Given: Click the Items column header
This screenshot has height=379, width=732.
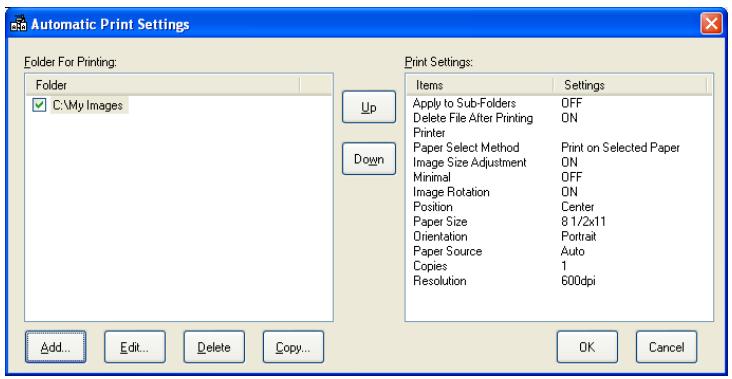Looking at the screenshot, I should (479, 85).
